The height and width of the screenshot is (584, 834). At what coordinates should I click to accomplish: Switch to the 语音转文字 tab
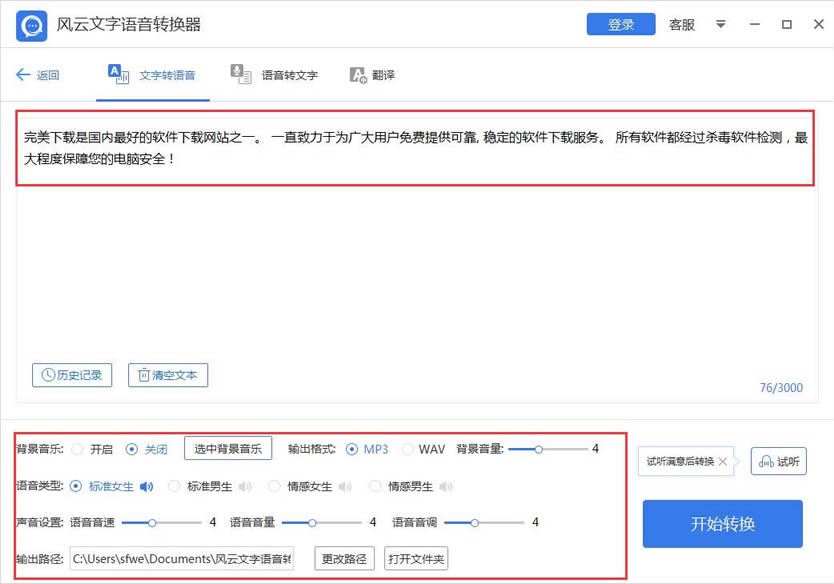[274, 74]
